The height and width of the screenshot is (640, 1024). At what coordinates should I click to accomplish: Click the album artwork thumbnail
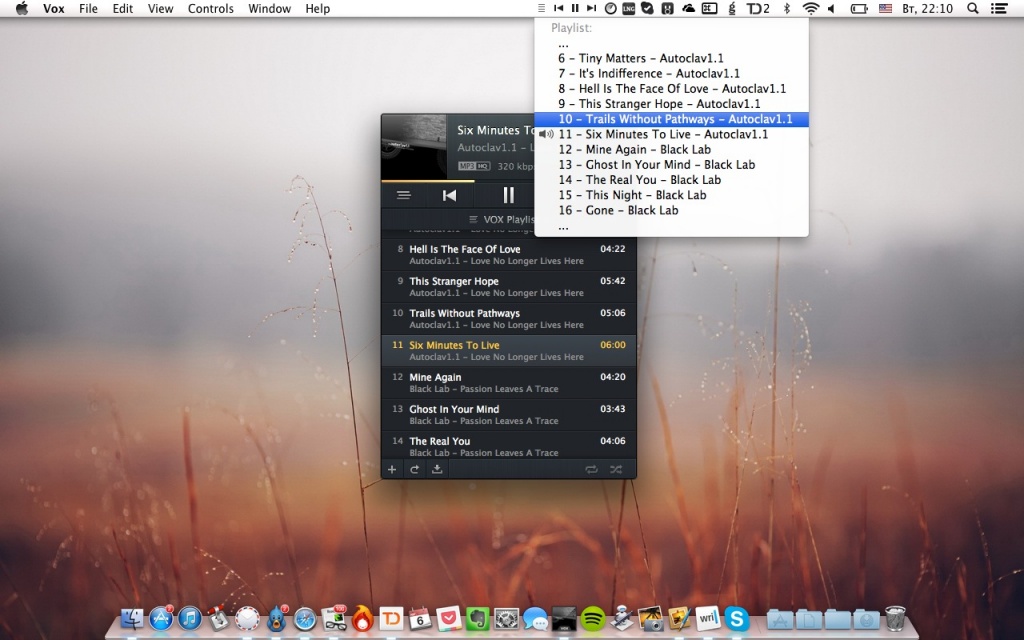point(413,146)
